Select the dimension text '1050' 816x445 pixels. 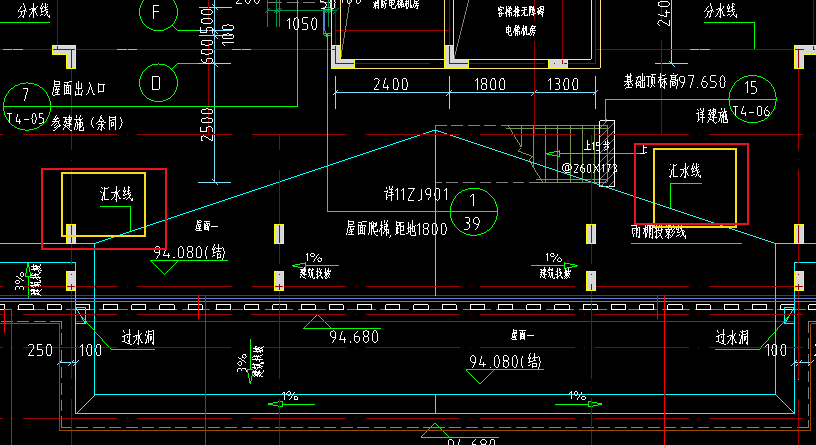click(302, 24)
